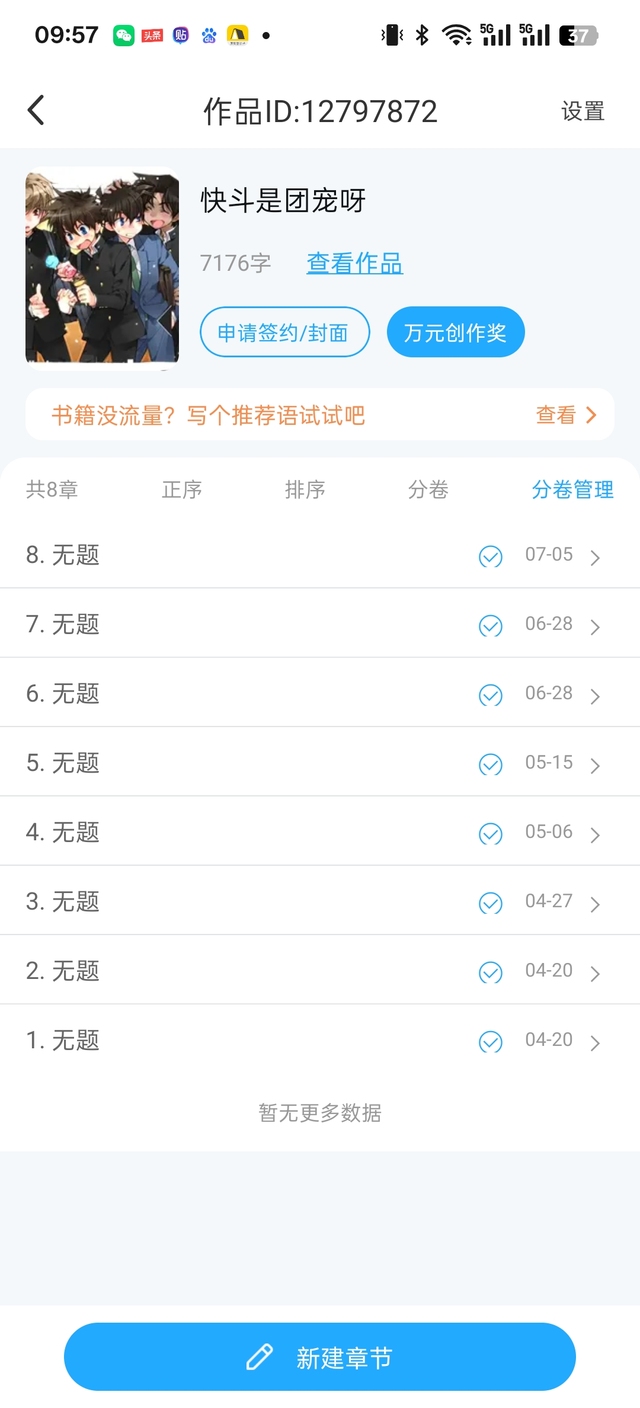Screen dimensions: 640x1408
Task: Tap the vibrate mode status icon
Action: 391,35
